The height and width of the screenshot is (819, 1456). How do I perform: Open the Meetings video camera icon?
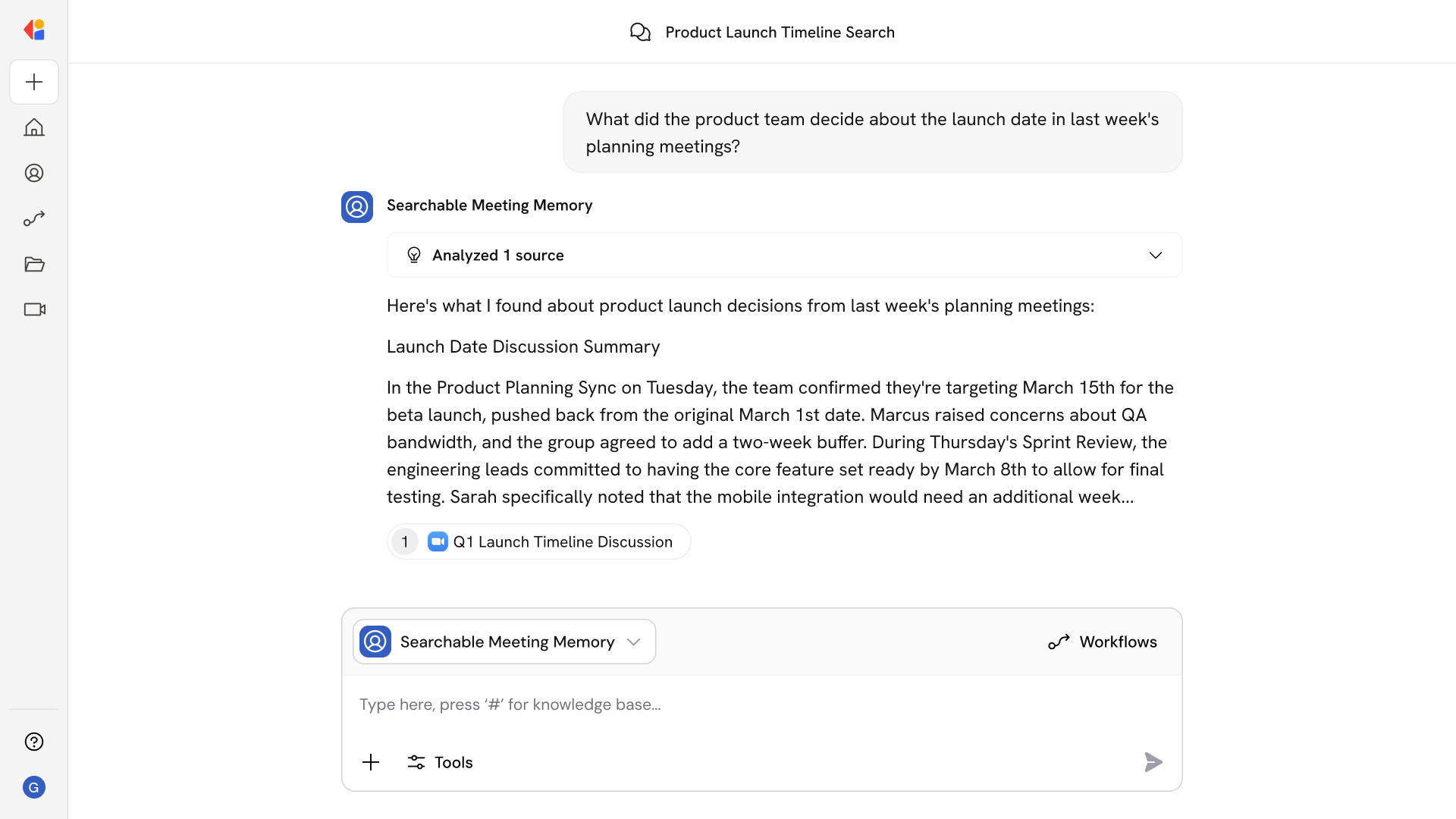33,309
